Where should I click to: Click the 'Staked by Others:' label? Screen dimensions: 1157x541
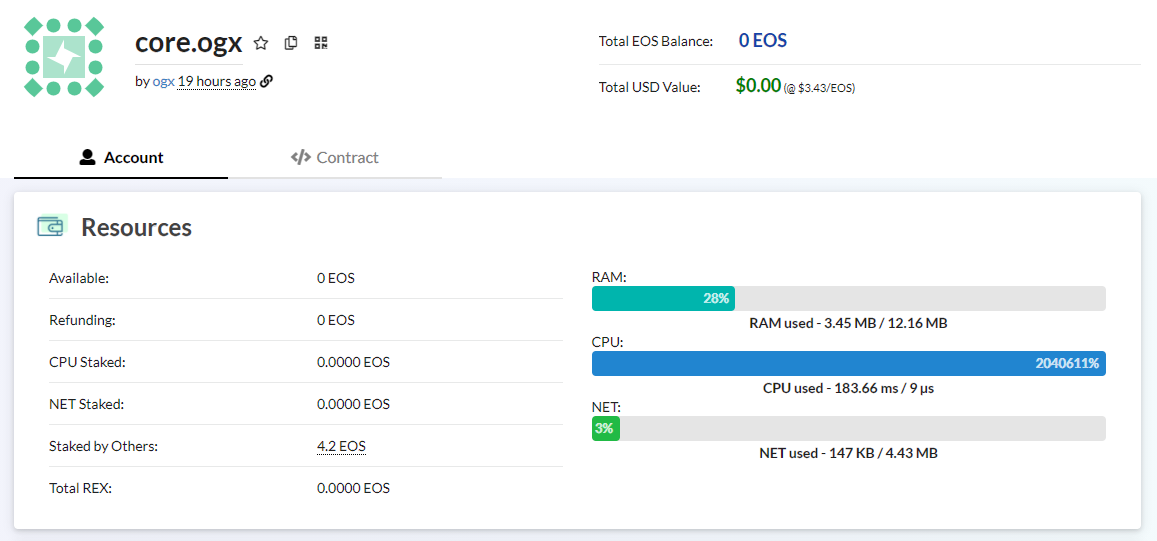104,447
